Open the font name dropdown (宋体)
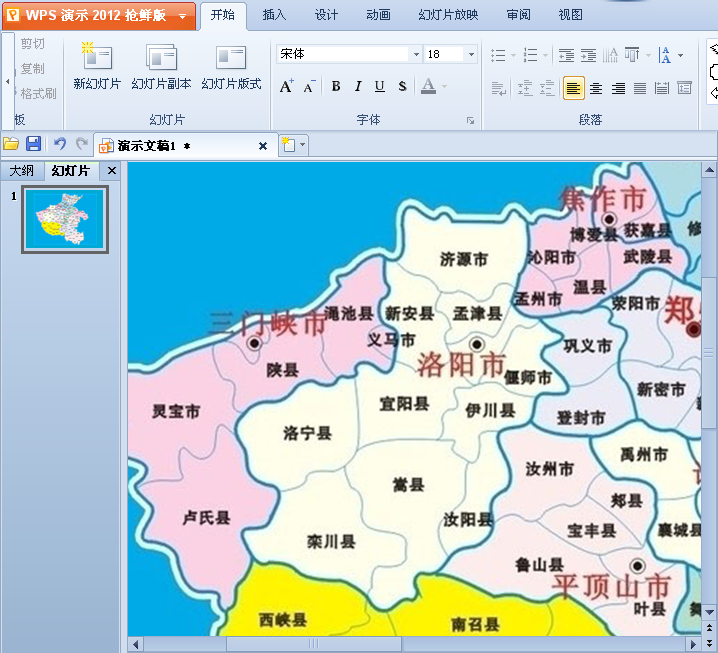The height and width of the screenshot is (653, 718). [416, 54]
